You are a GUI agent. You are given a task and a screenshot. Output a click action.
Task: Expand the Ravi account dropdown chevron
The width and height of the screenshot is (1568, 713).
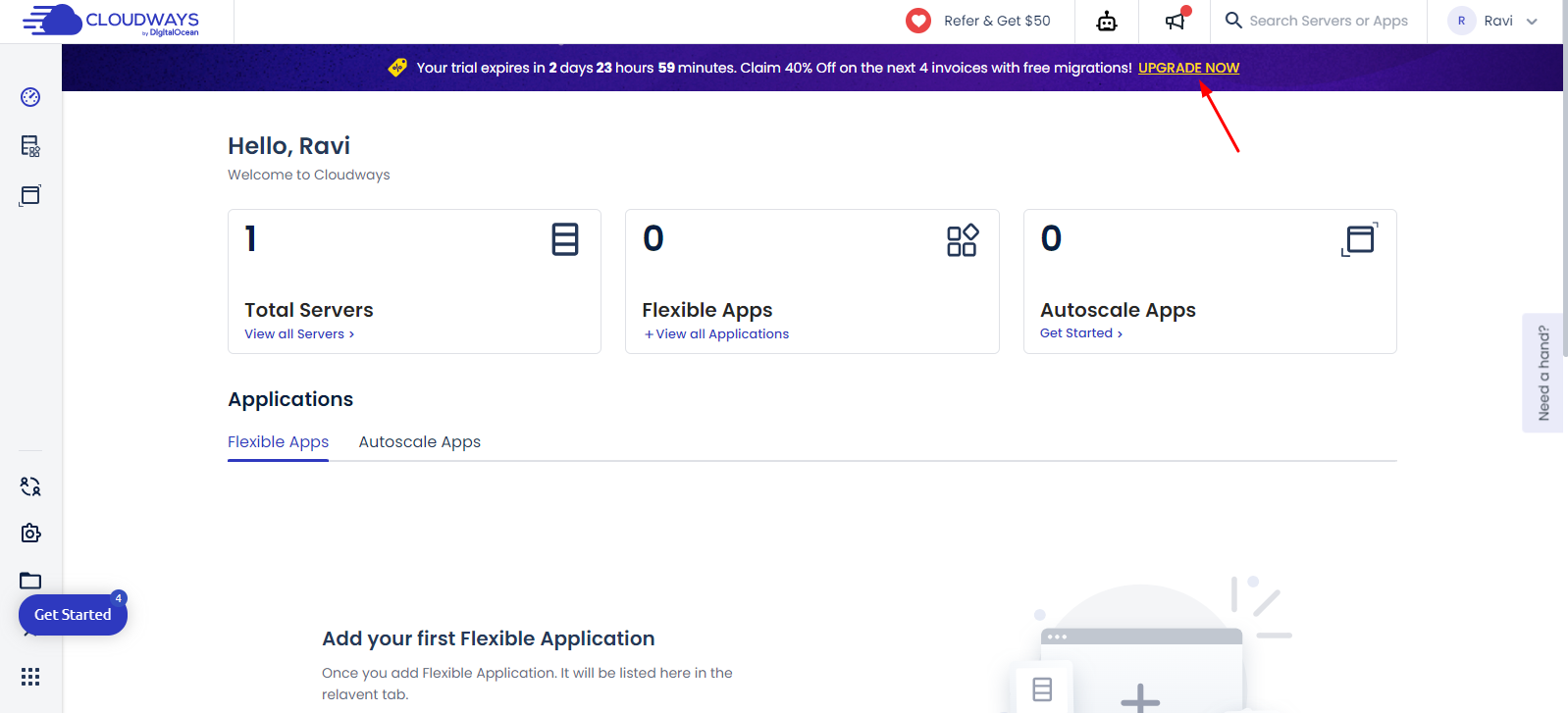pyautogui.click(x=1532, y=22)
